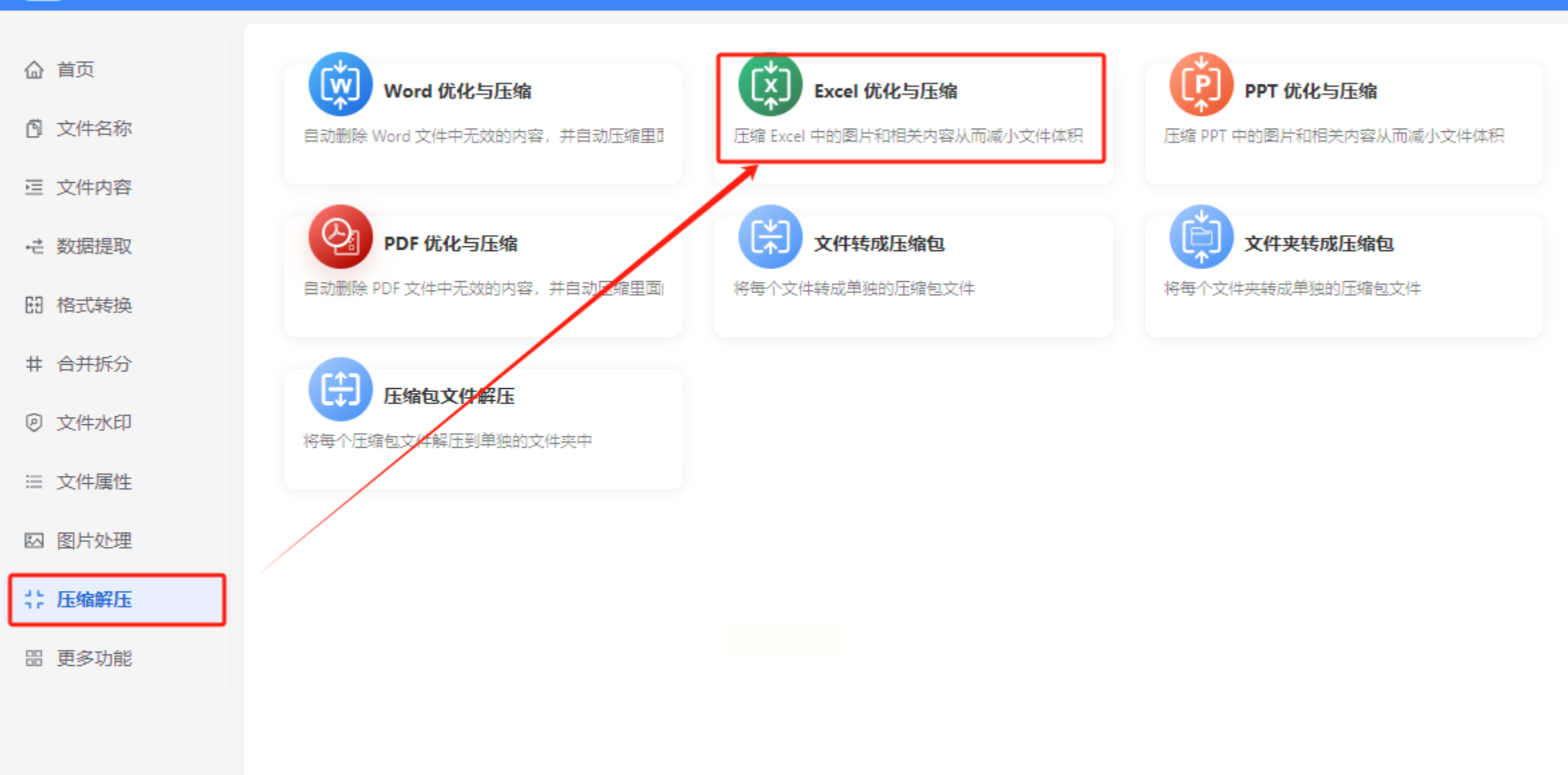This screenshot has width=1568, height=775.
Task: Click the orange PPT compress icon
Action: pos(1201,85)
